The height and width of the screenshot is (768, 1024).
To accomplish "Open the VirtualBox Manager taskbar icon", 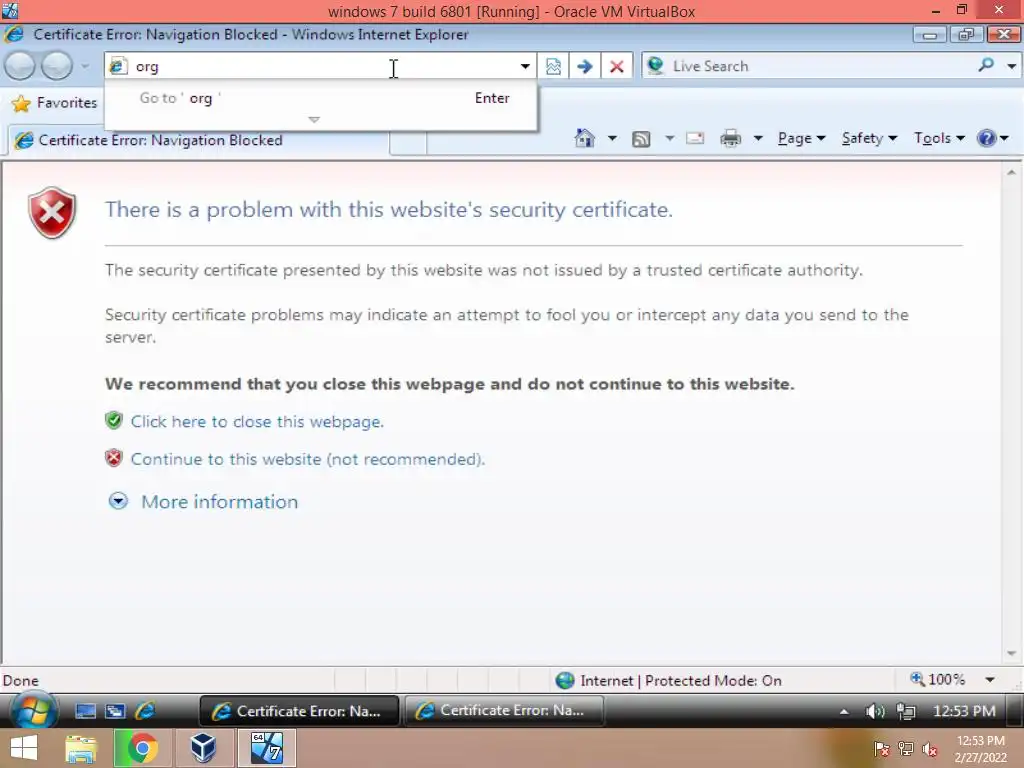I will click(x=203, y=748).
